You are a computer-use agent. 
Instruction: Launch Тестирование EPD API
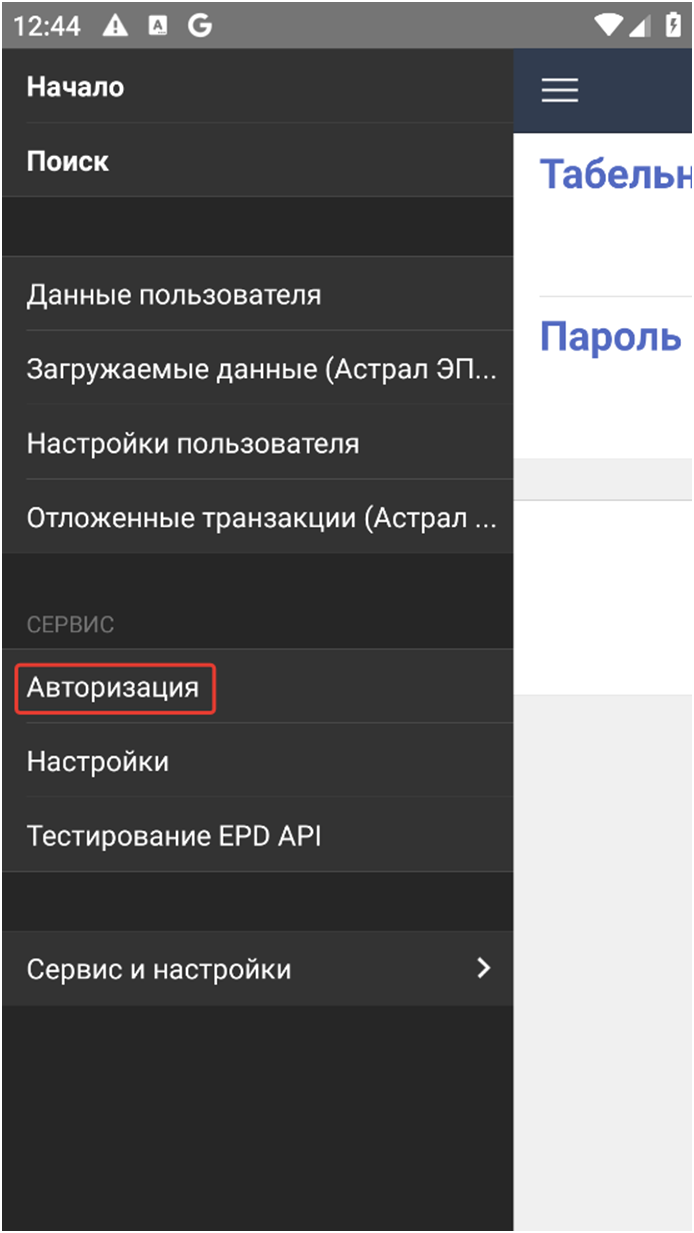tap(257, 835)
